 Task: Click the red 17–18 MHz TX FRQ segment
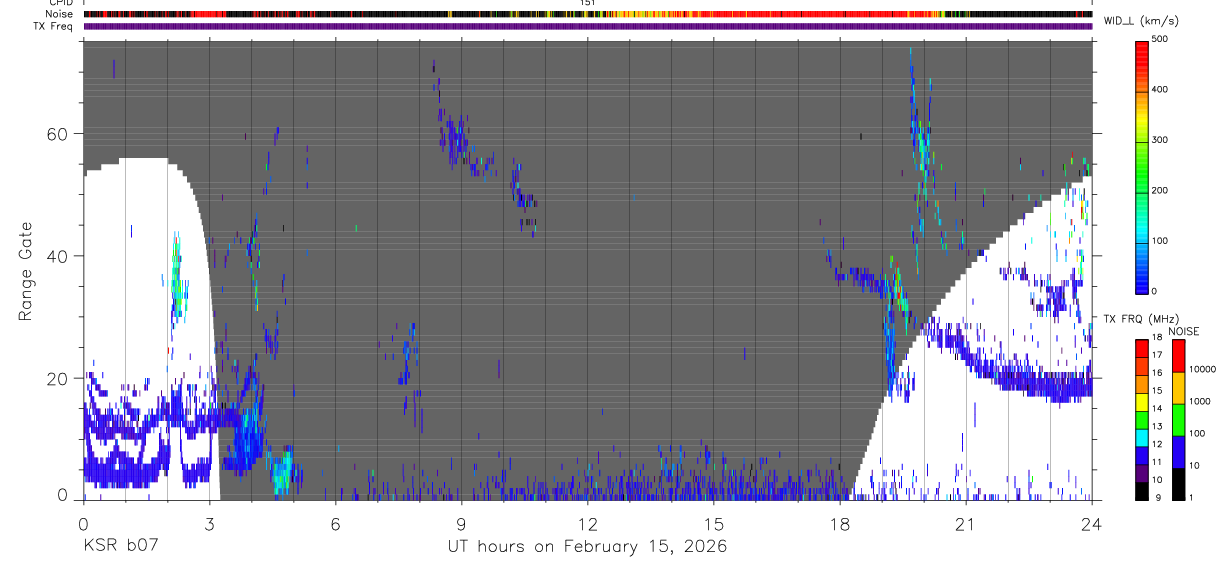click(1141, 347)
